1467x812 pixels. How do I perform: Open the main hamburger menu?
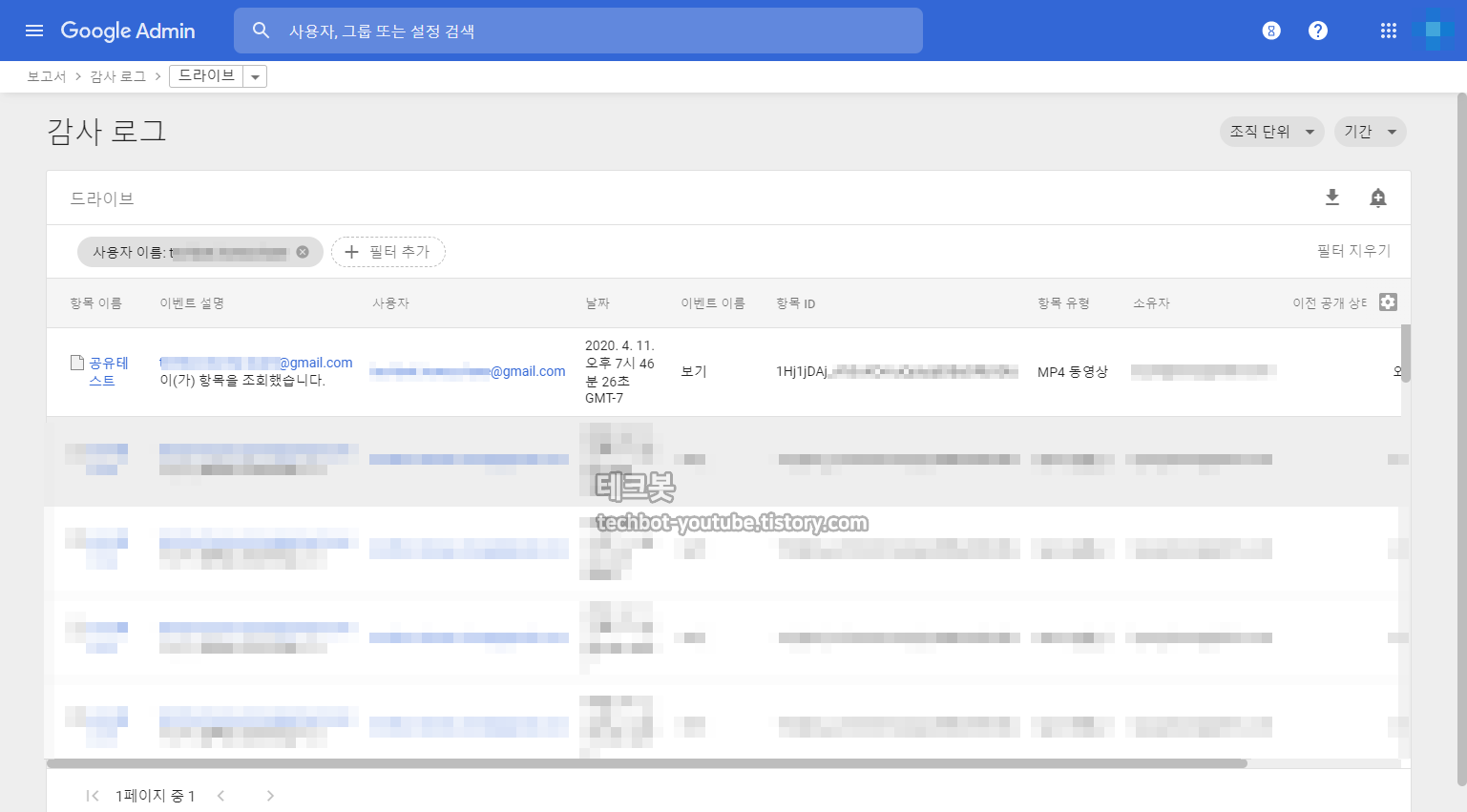34,31
